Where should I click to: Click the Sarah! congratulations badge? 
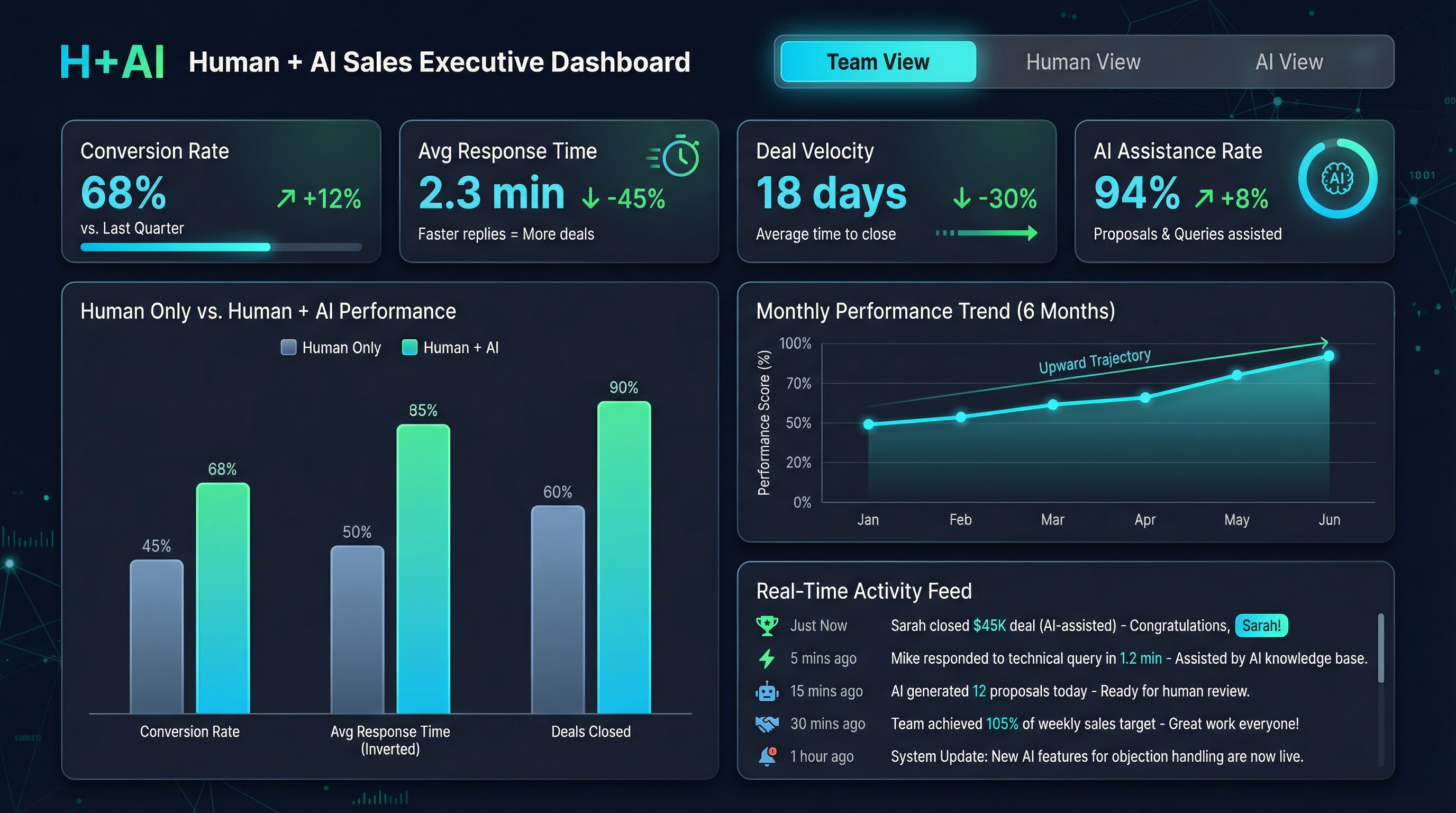(1262, 625)
